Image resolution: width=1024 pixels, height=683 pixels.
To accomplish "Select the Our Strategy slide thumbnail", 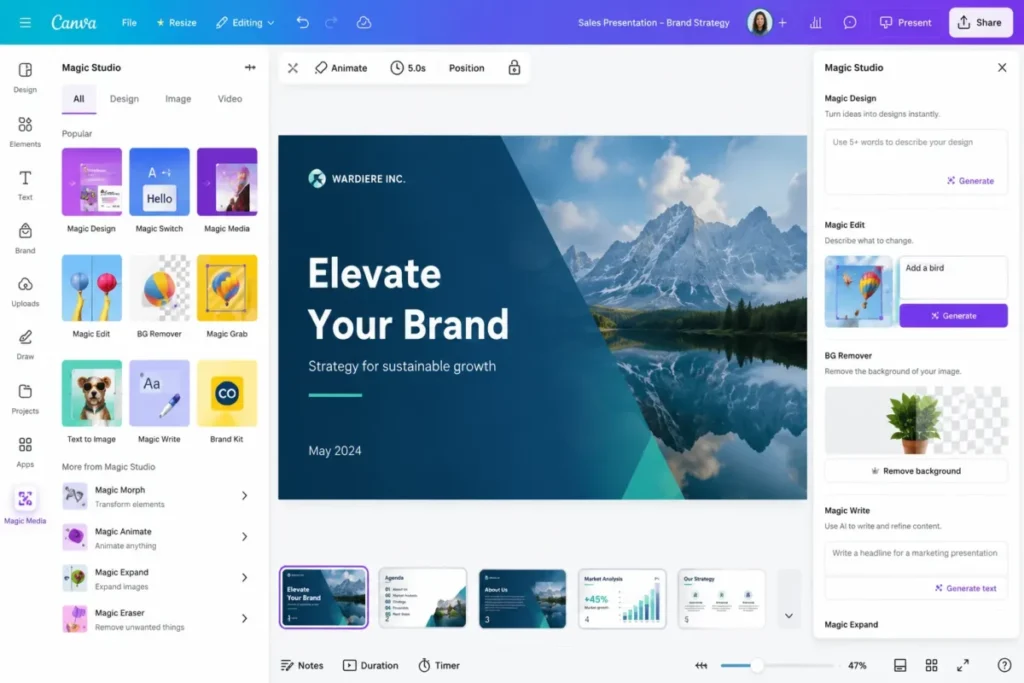I will (x=721, y=598).
